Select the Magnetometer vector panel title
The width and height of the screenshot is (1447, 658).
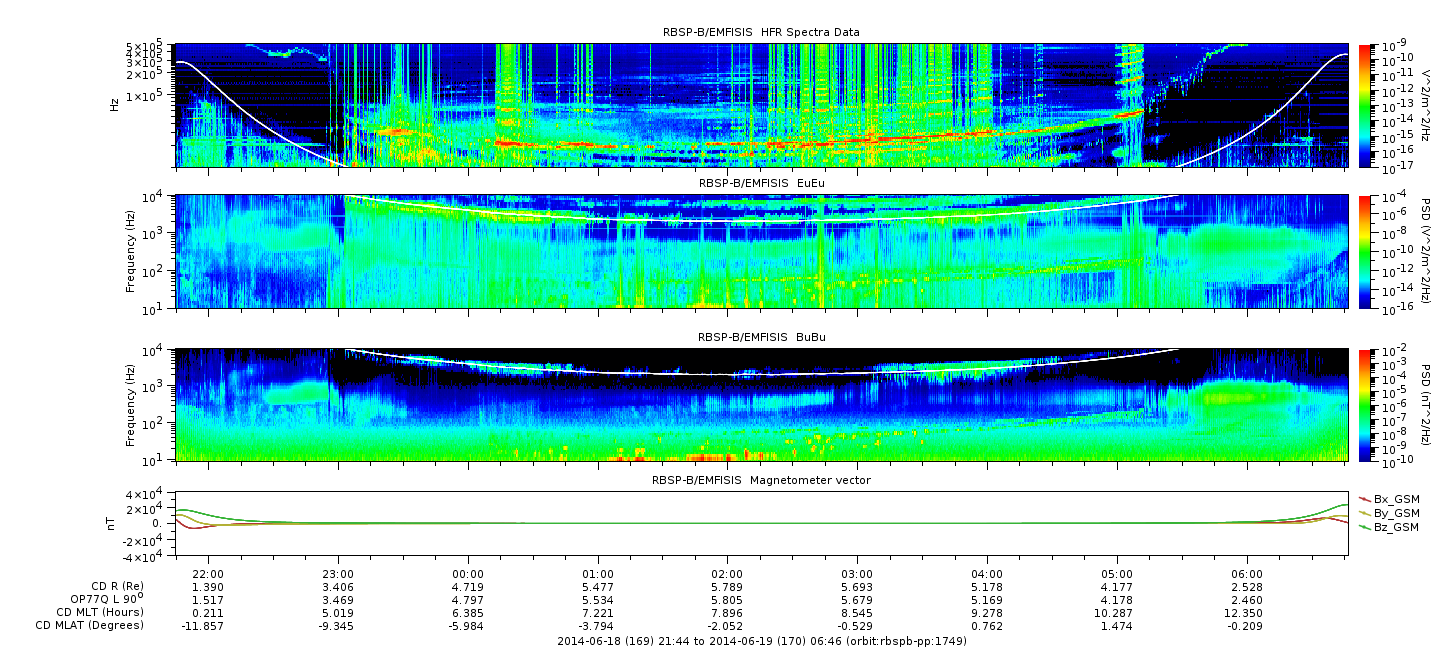point(761,480)
